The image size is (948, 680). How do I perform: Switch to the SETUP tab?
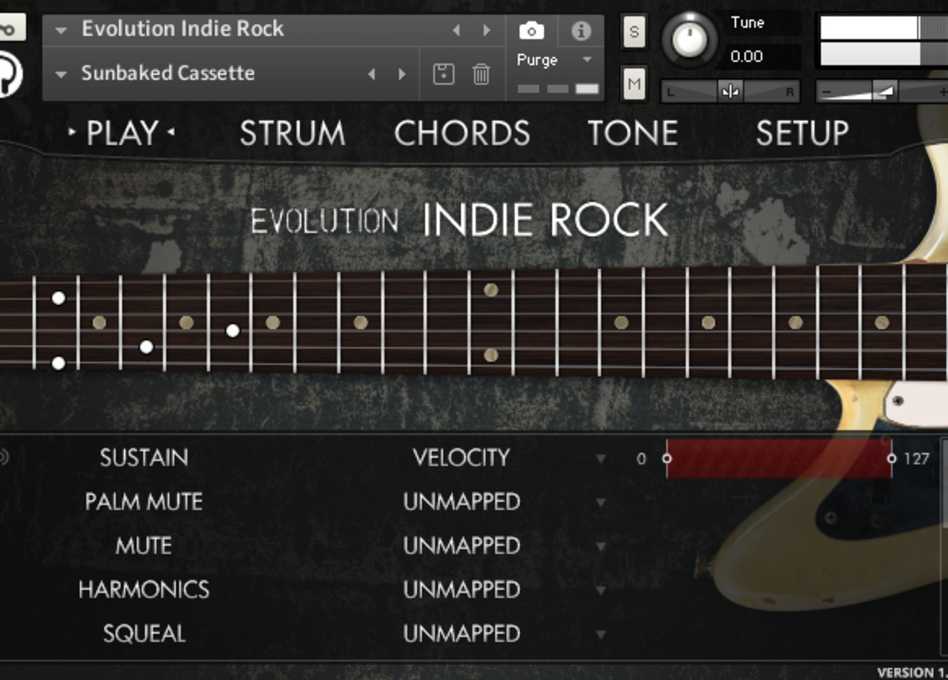[x=802, y=133]
